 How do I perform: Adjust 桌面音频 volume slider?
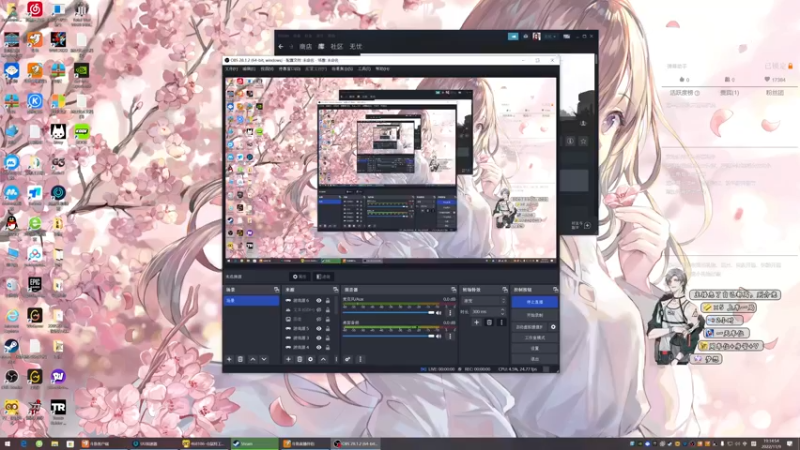pyautogui.click(x=390, y=336)
